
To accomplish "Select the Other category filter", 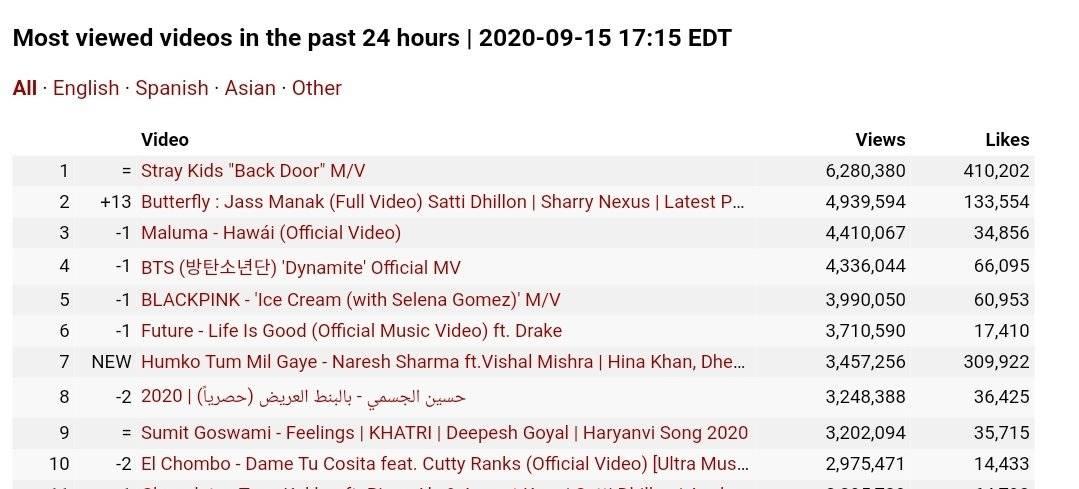I will click(317, 88).
